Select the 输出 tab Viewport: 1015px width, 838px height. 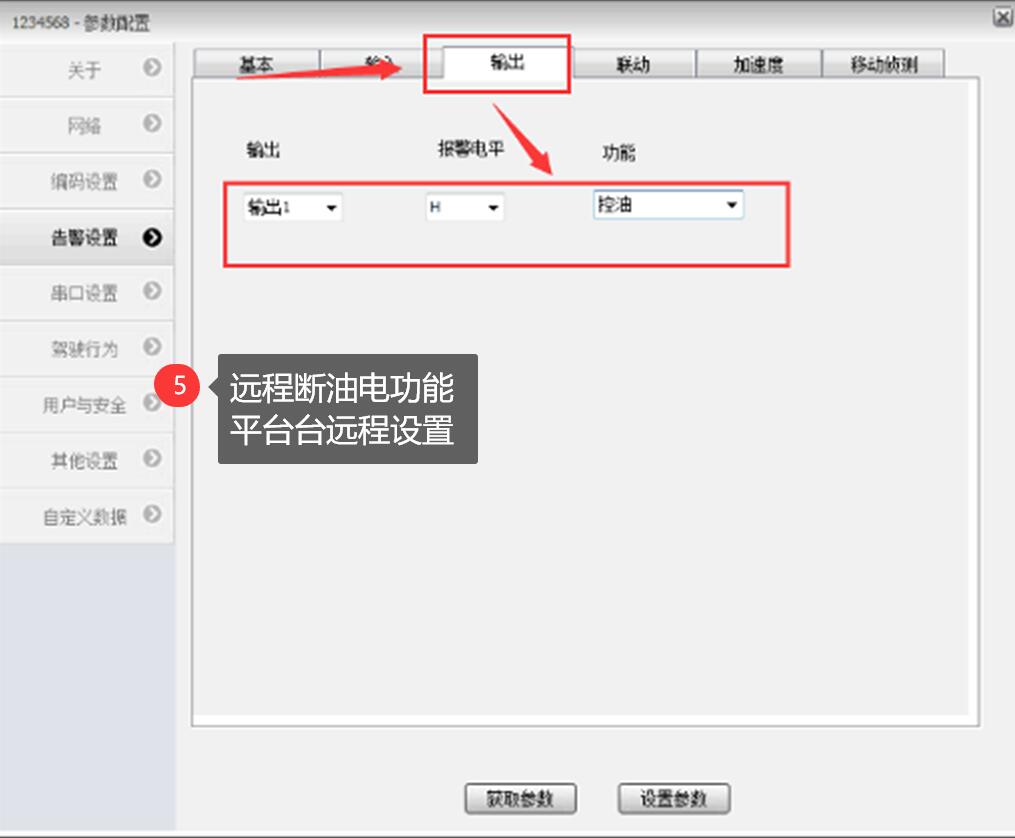click(x=507, y=62)
